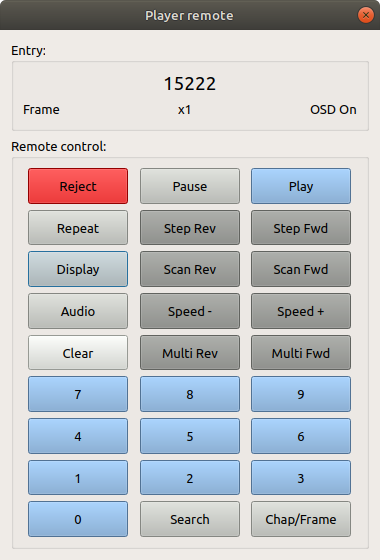
Task: Switch audio channel with the Audio button
Action: tap(78, 311)
